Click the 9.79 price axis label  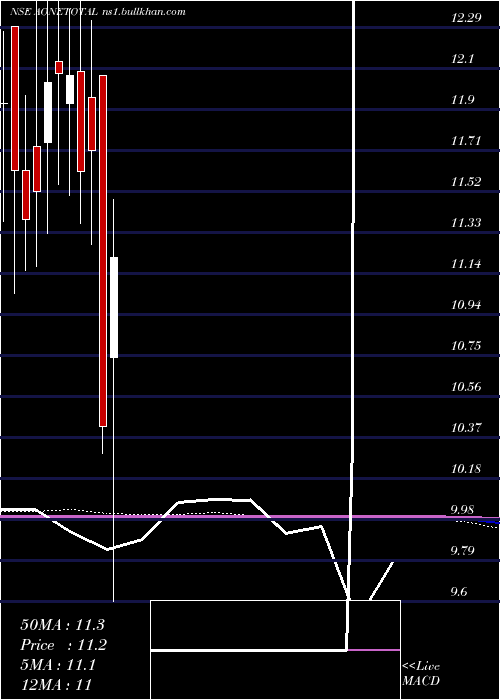[x=462, y=550]
